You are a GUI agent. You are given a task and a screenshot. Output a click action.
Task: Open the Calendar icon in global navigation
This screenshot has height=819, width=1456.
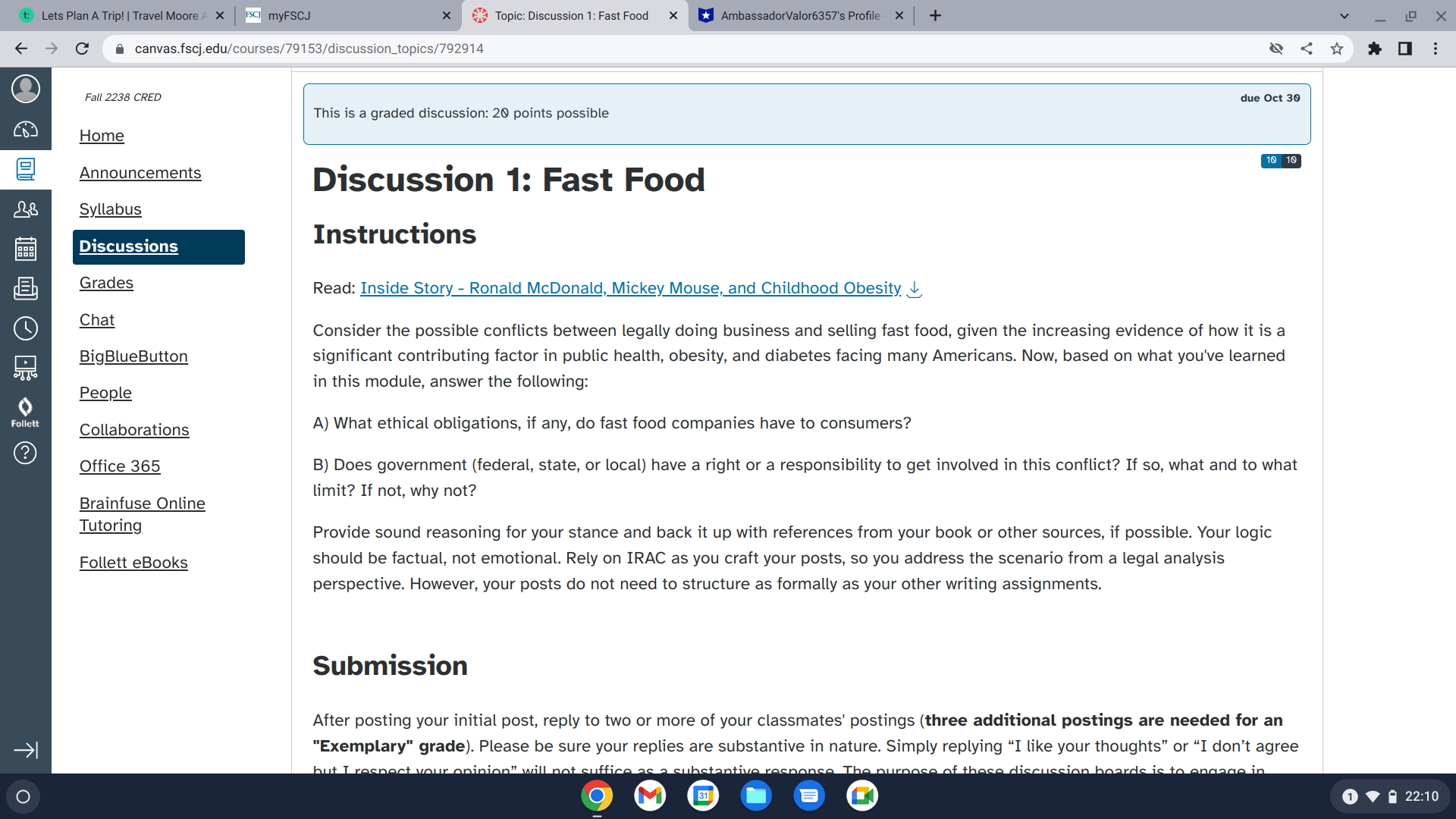(x=26, y=249)
